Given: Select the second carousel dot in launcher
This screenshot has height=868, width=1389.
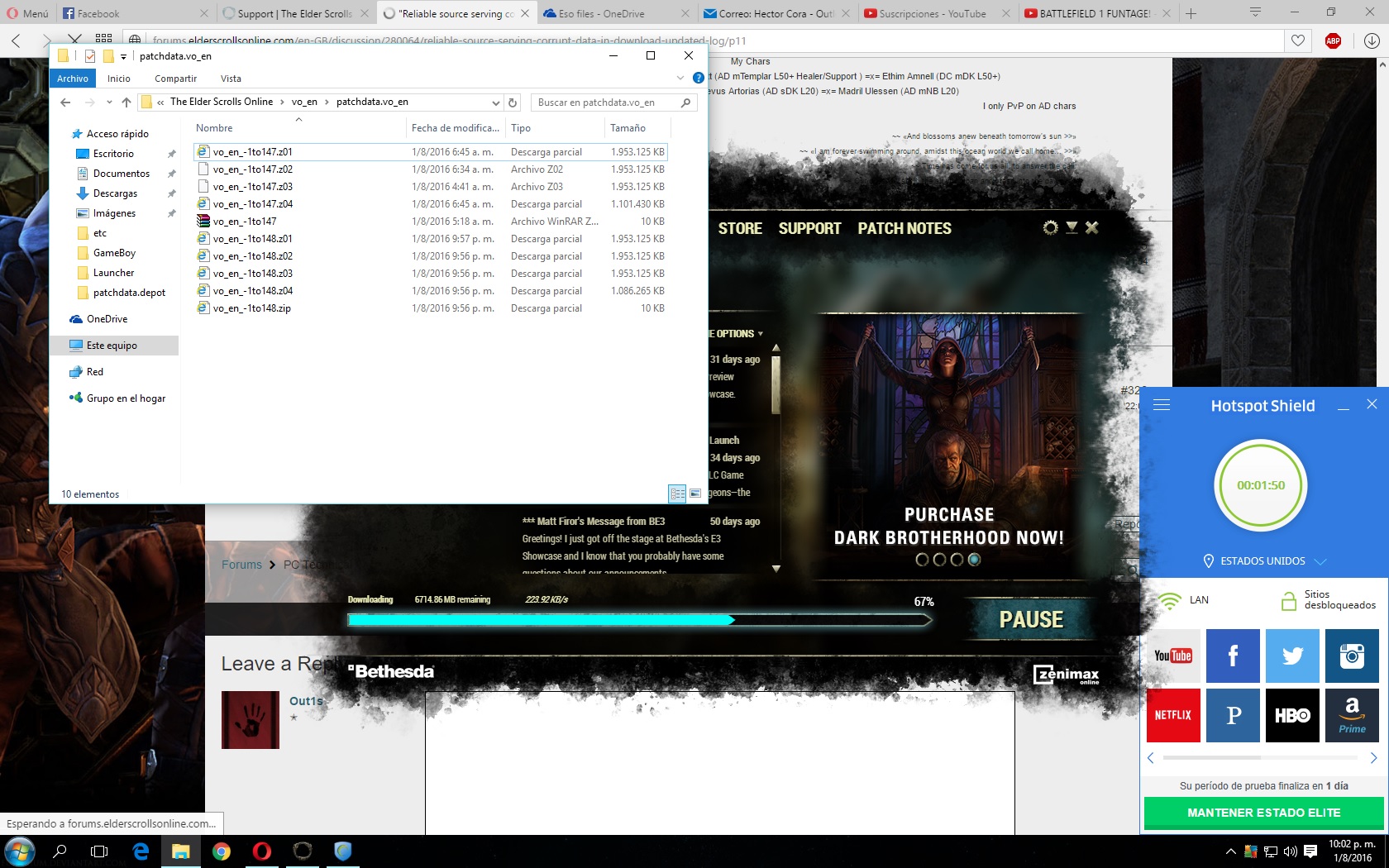Looking at the screenshot, I should 939,560.
